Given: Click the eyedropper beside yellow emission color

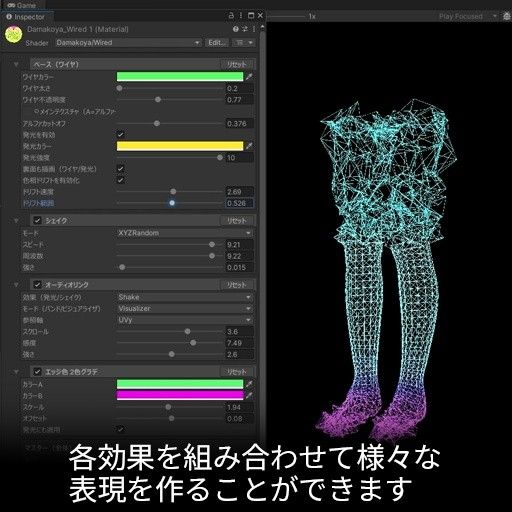Looking at the screenshot, I should [x=249, y=146].
